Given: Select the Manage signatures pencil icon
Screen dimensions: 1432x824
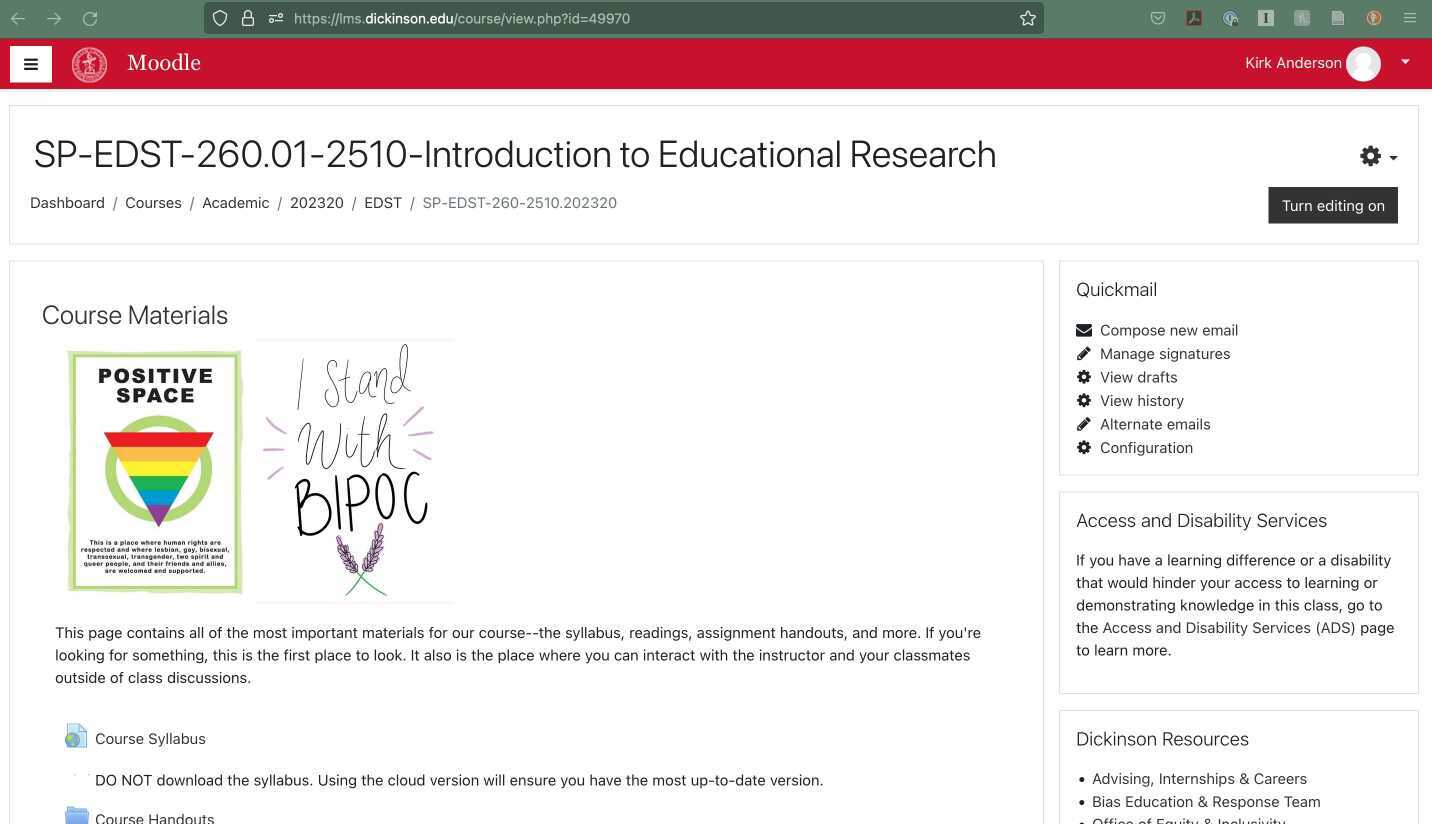Looking at the screenshot, I should 1084,353.
